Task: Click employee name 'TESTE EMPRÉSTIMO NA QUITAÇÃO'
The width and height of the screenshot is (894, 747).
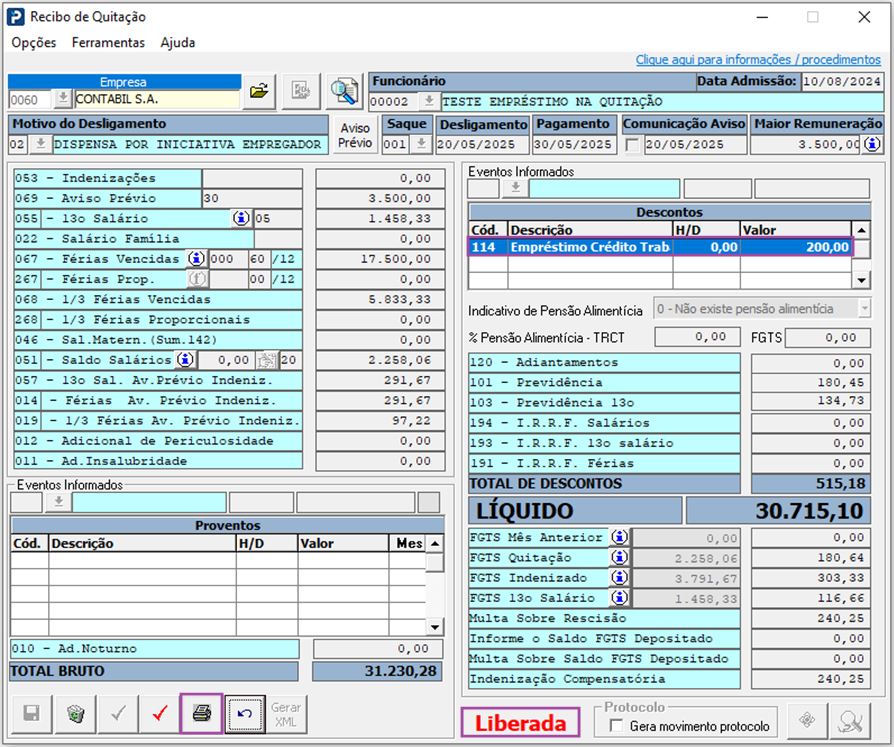Action: tap(552, 102)
